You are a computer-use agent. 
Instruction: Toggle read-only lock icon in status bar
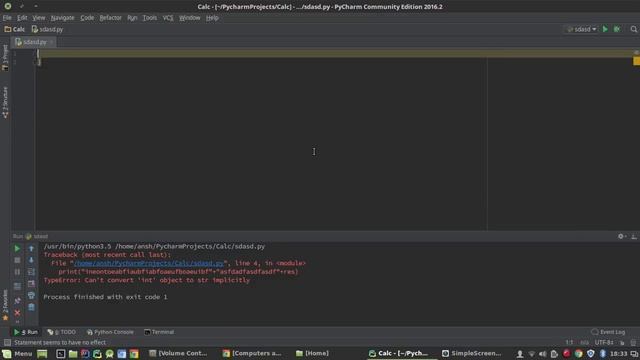click(x=622, y=342)
